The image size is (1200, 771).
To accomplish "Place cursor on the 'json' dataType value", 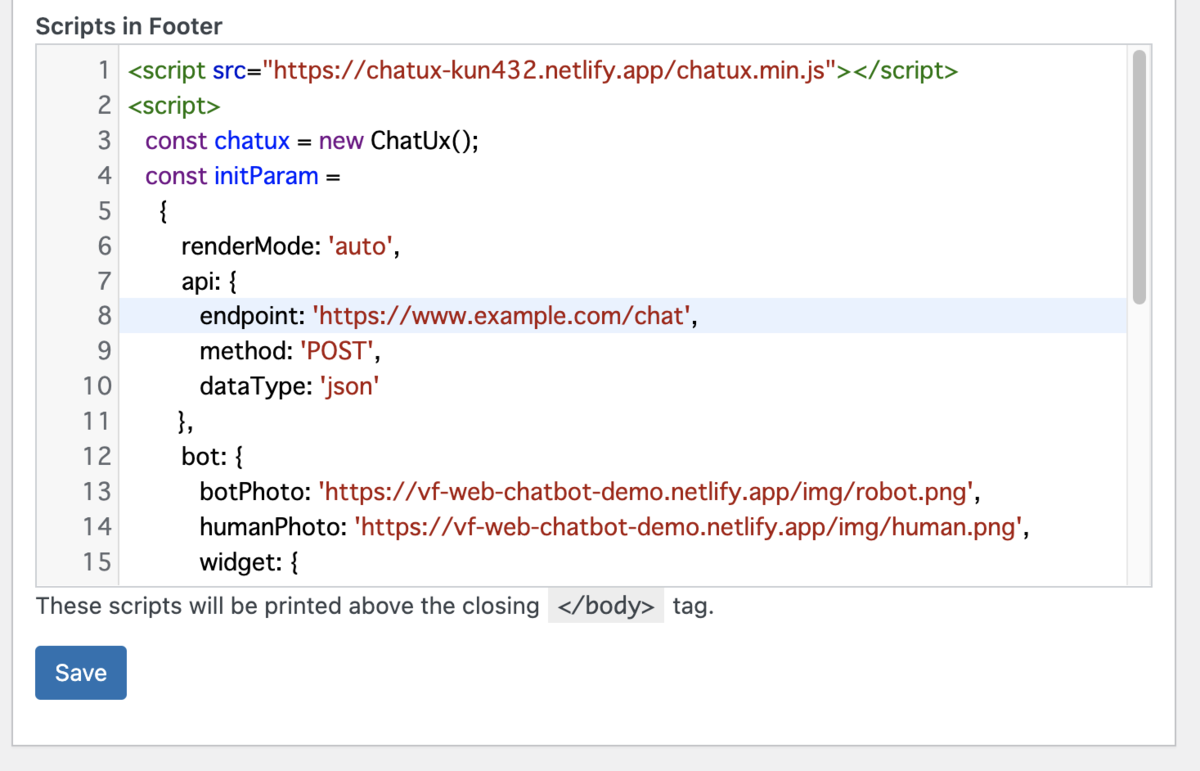I will (349, 386).
